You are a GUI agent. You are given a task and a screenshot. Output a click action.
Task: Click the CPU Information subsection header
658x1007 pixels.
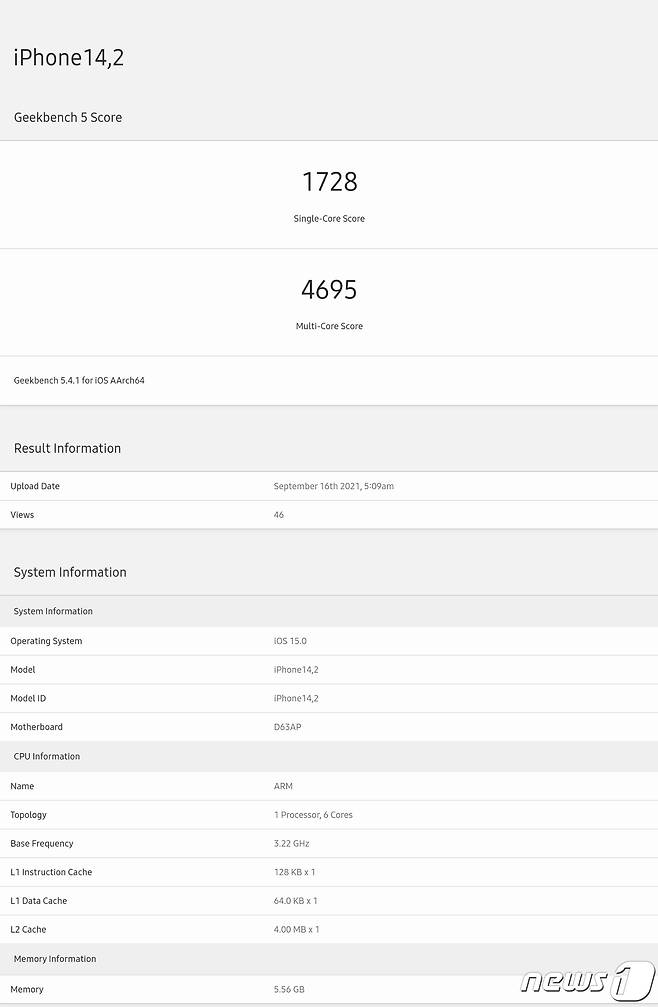tap(47, 756)
